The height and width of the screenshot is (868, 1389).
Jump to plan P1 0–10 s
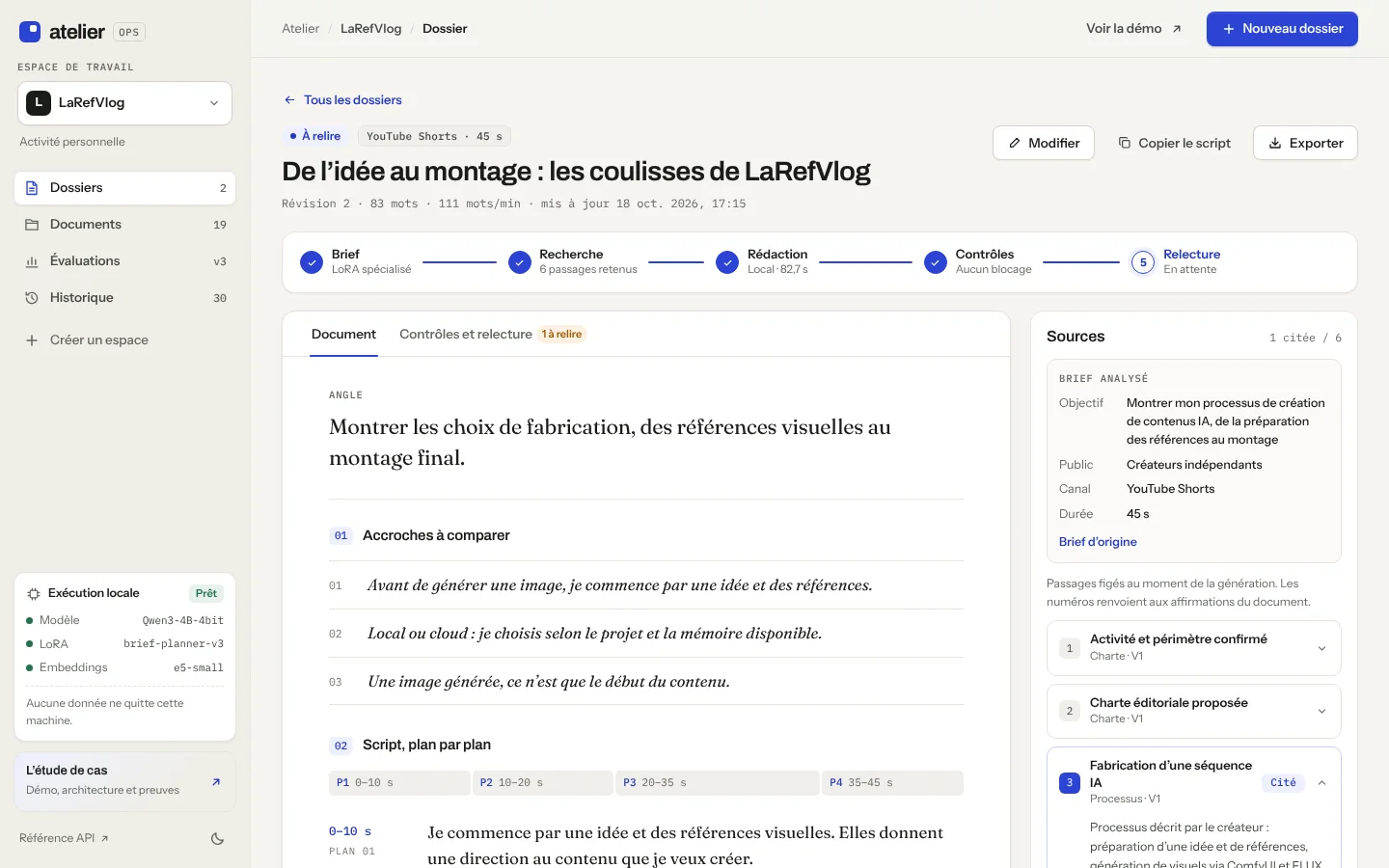tap(399, 783)
